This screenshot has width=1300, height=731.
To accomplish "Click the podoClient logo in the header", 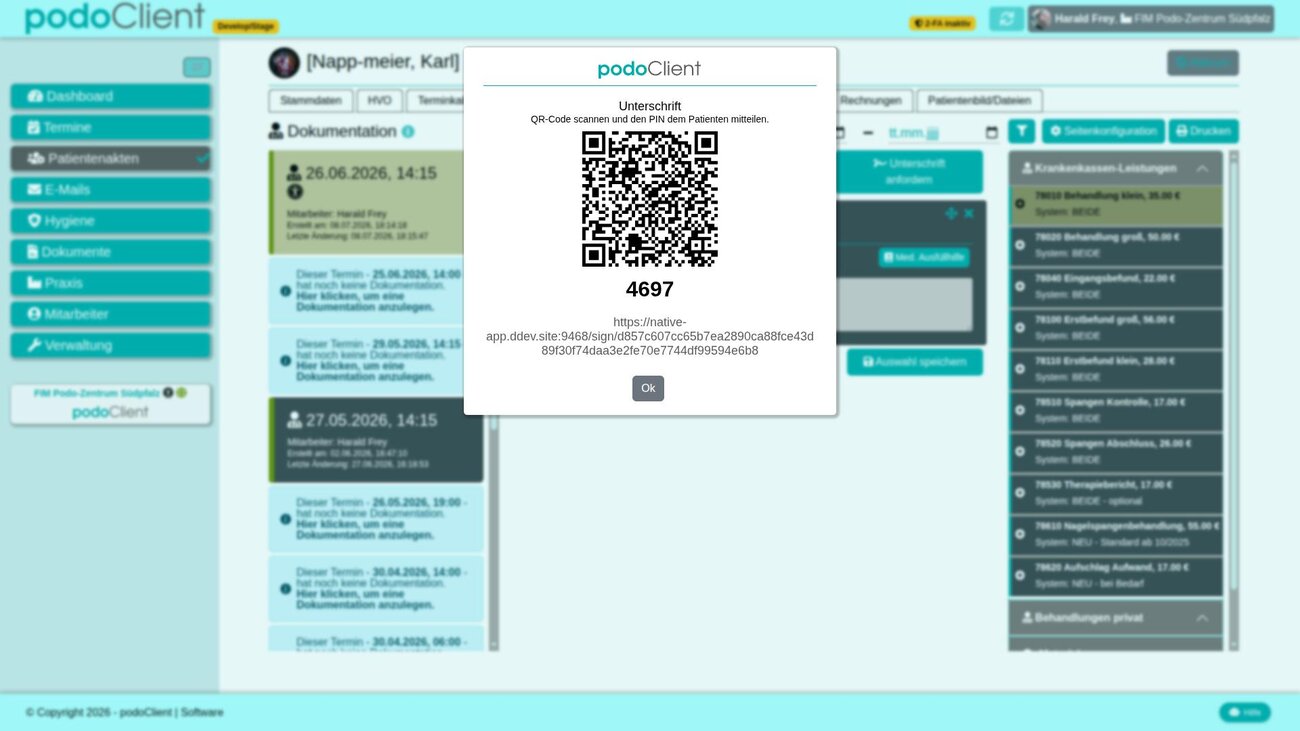I will 115,17.
